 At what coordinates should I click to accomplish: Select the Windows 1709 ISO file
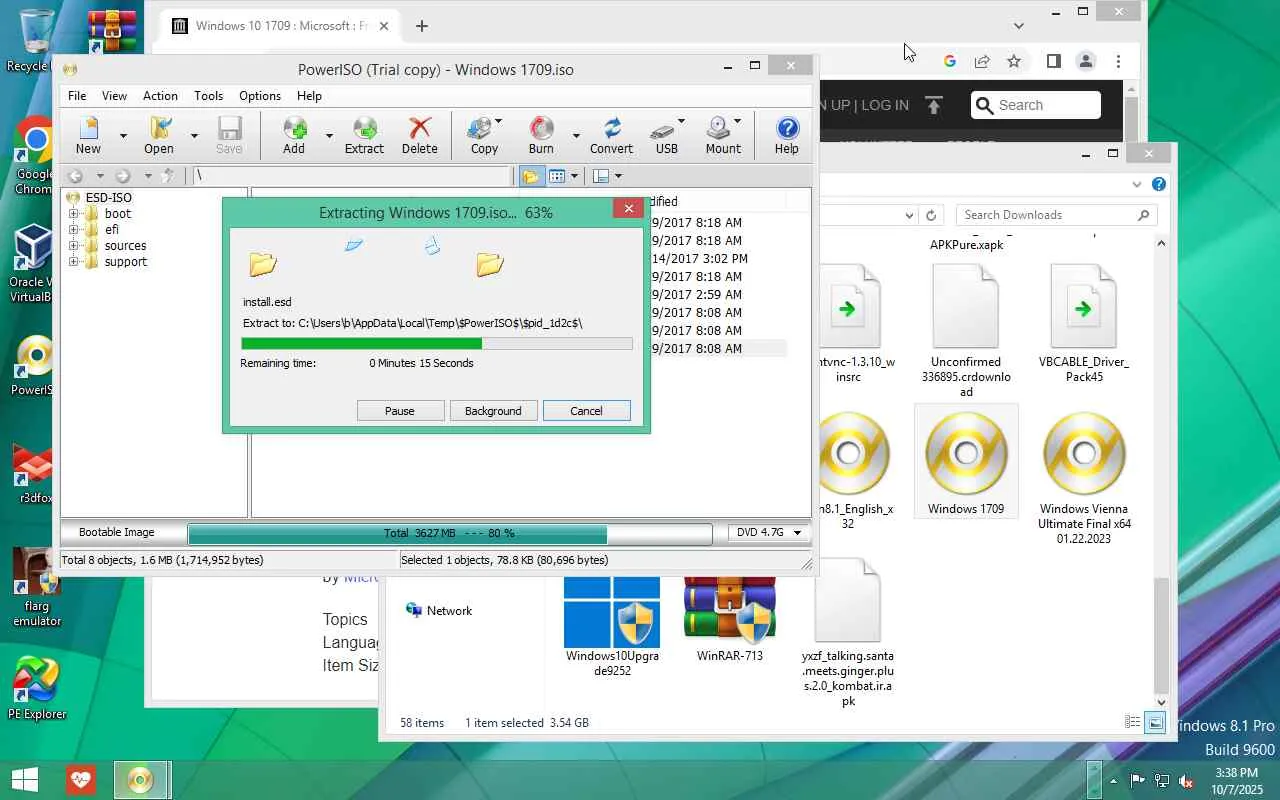click(966, 463)
